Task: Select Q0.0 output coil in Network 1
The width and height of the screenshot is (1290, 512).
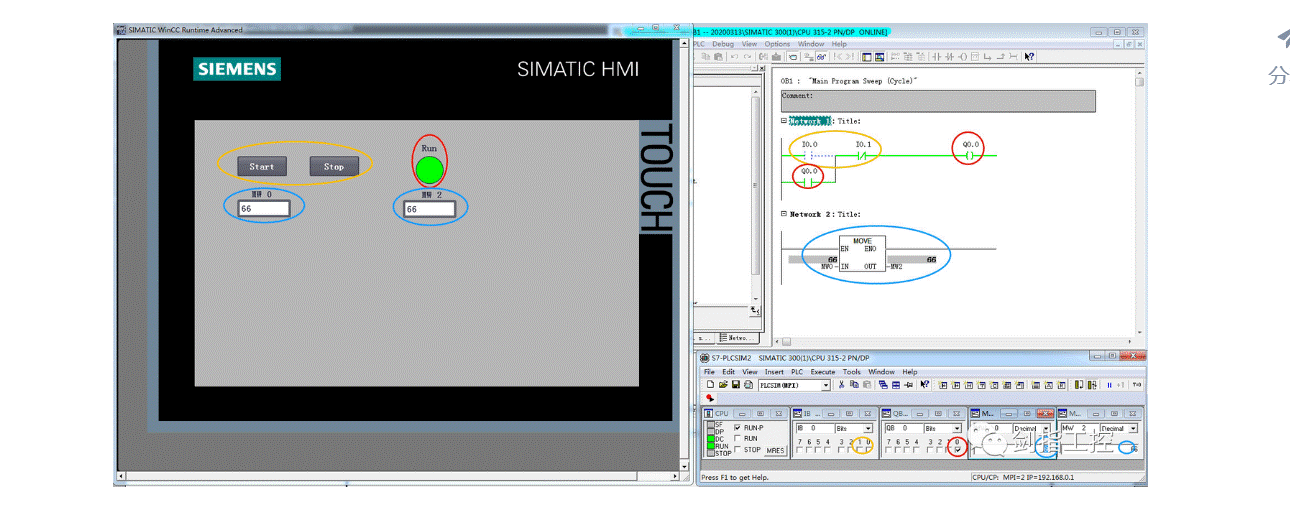Action: [968, 156]
